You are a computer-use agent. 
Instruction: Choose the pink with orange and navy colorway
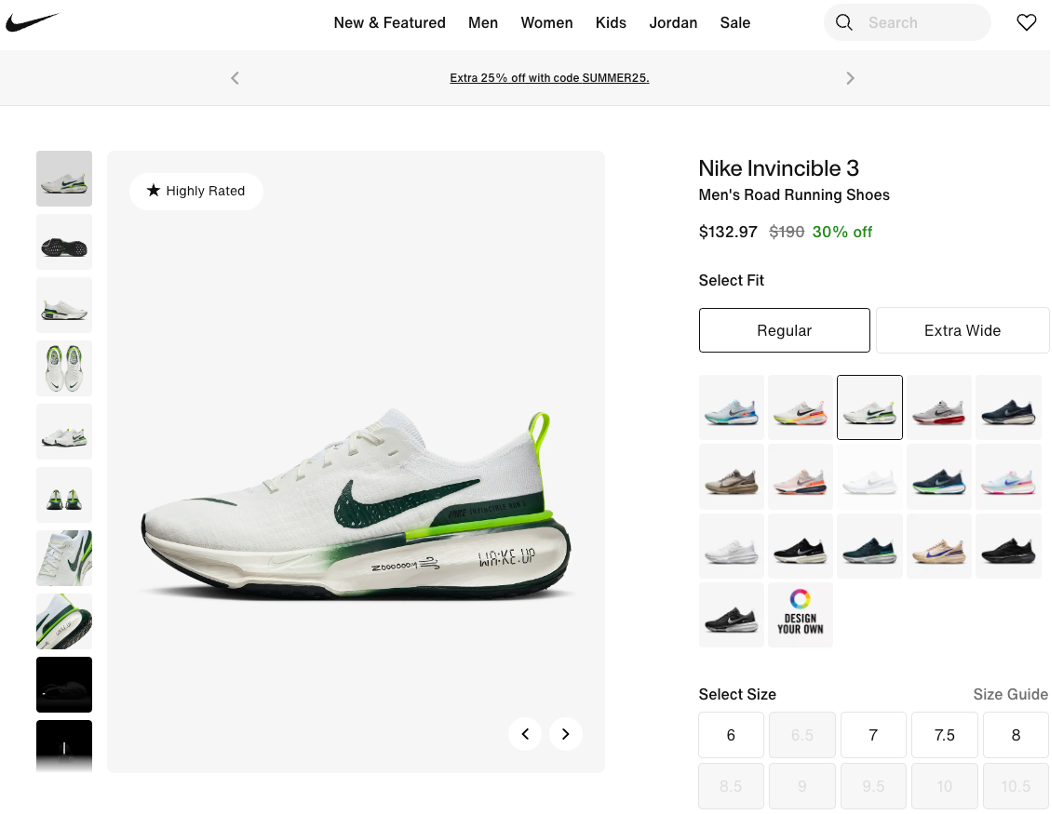click(x=800, y=476)
